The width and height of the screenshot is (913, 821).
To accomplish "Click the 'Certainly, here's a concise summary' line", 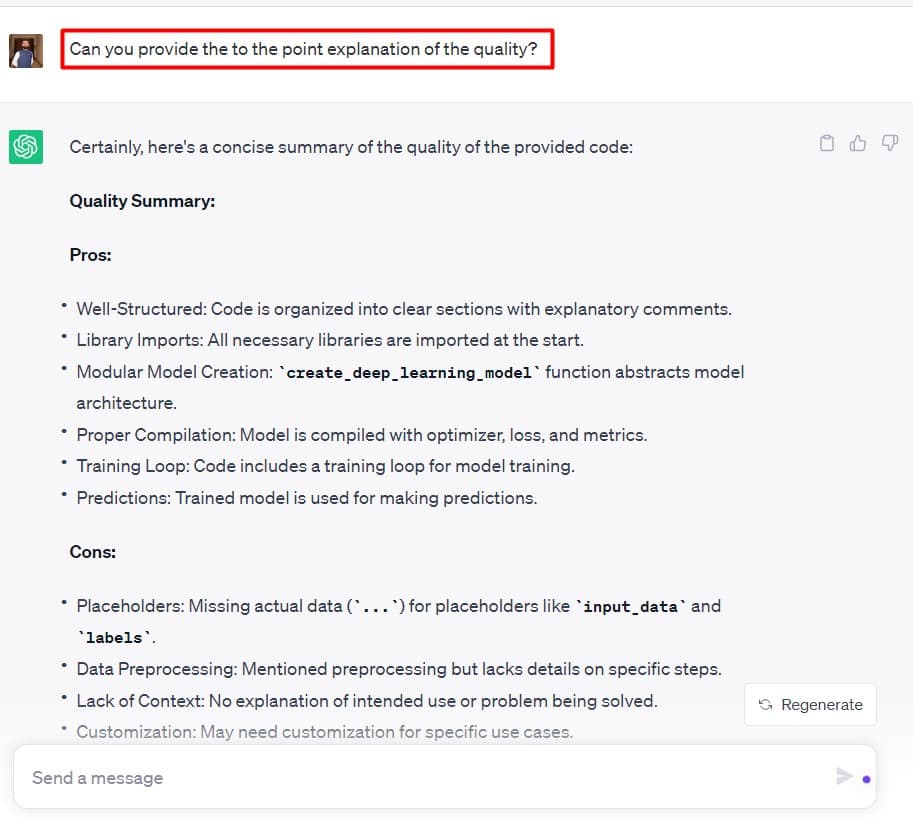I will point(351,147).
